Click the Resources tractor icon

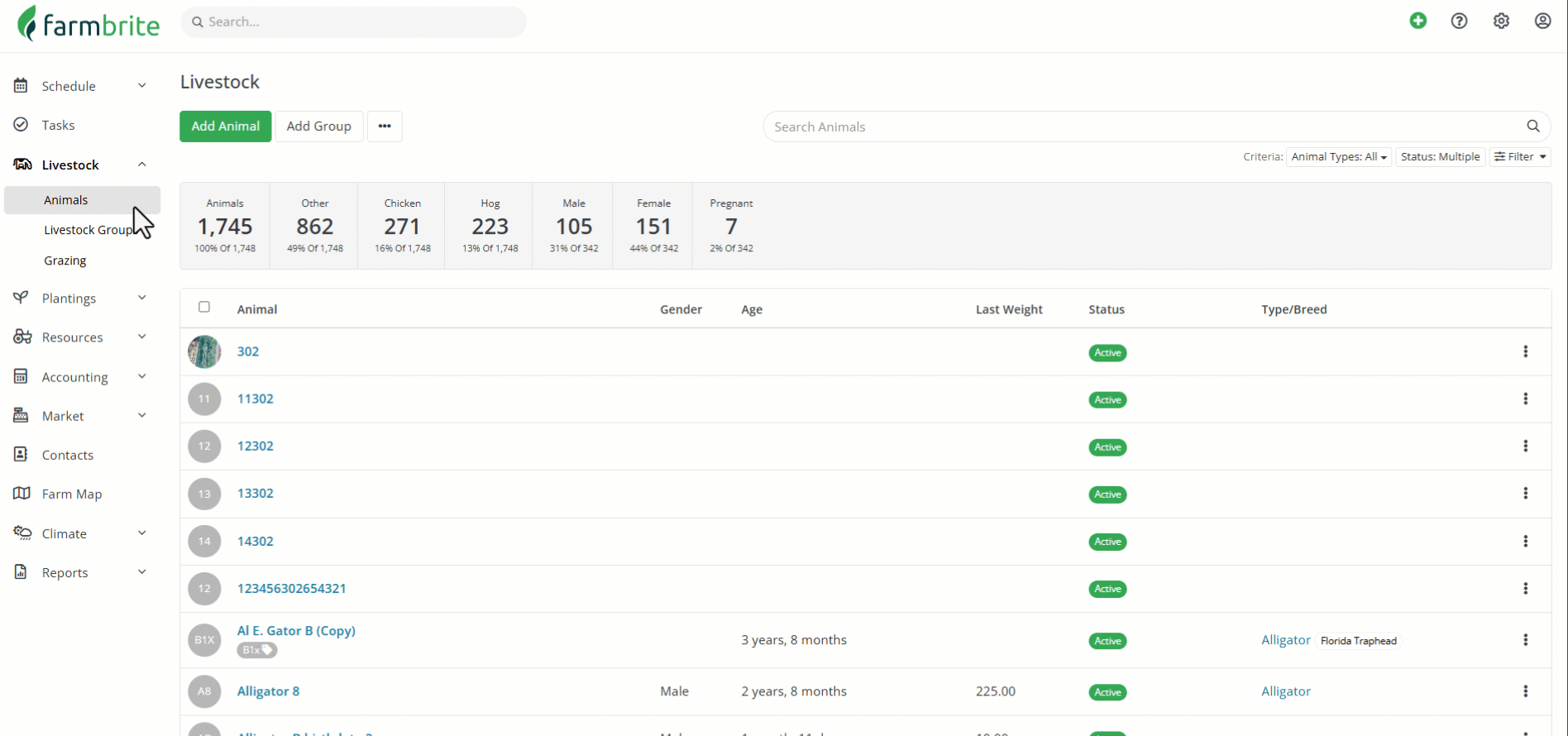pyautogui.click(x=22, y=337)
